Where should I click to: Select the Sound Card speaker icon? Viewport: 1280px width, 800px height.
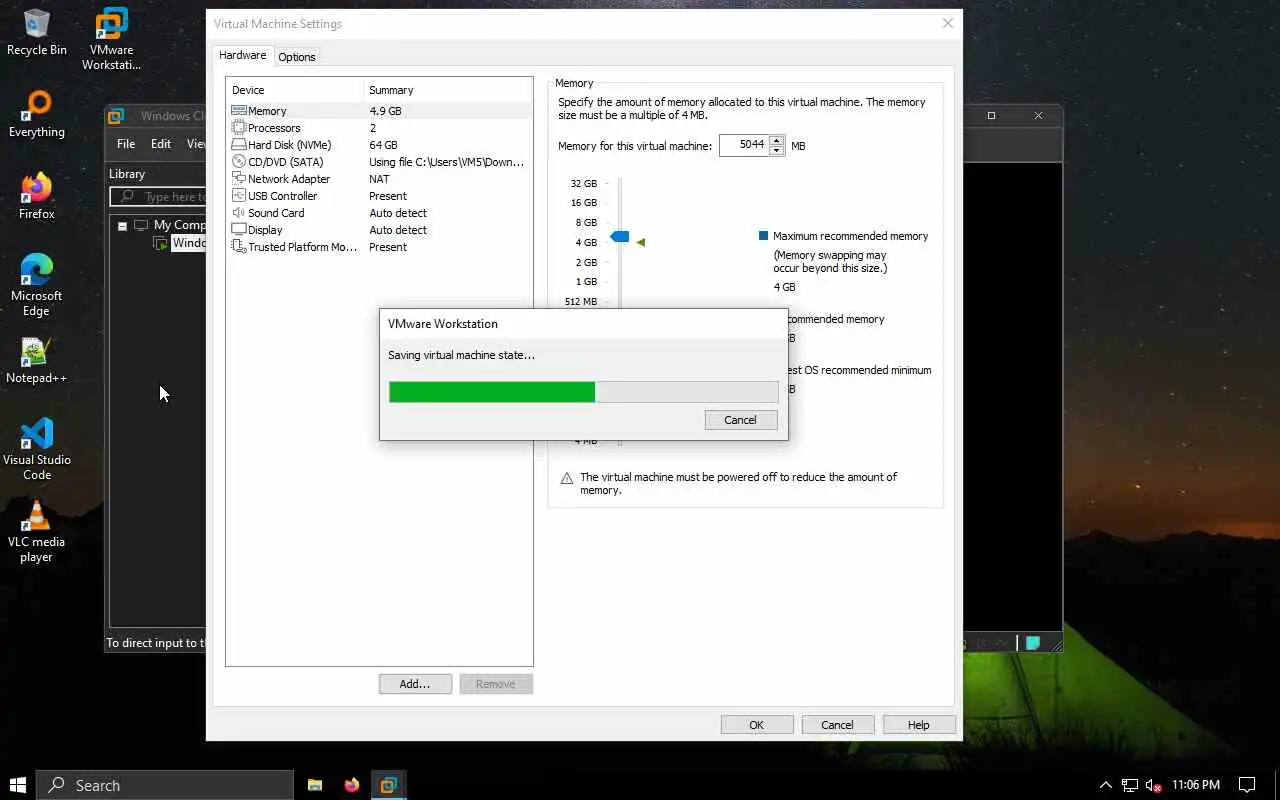coord(239,213)
